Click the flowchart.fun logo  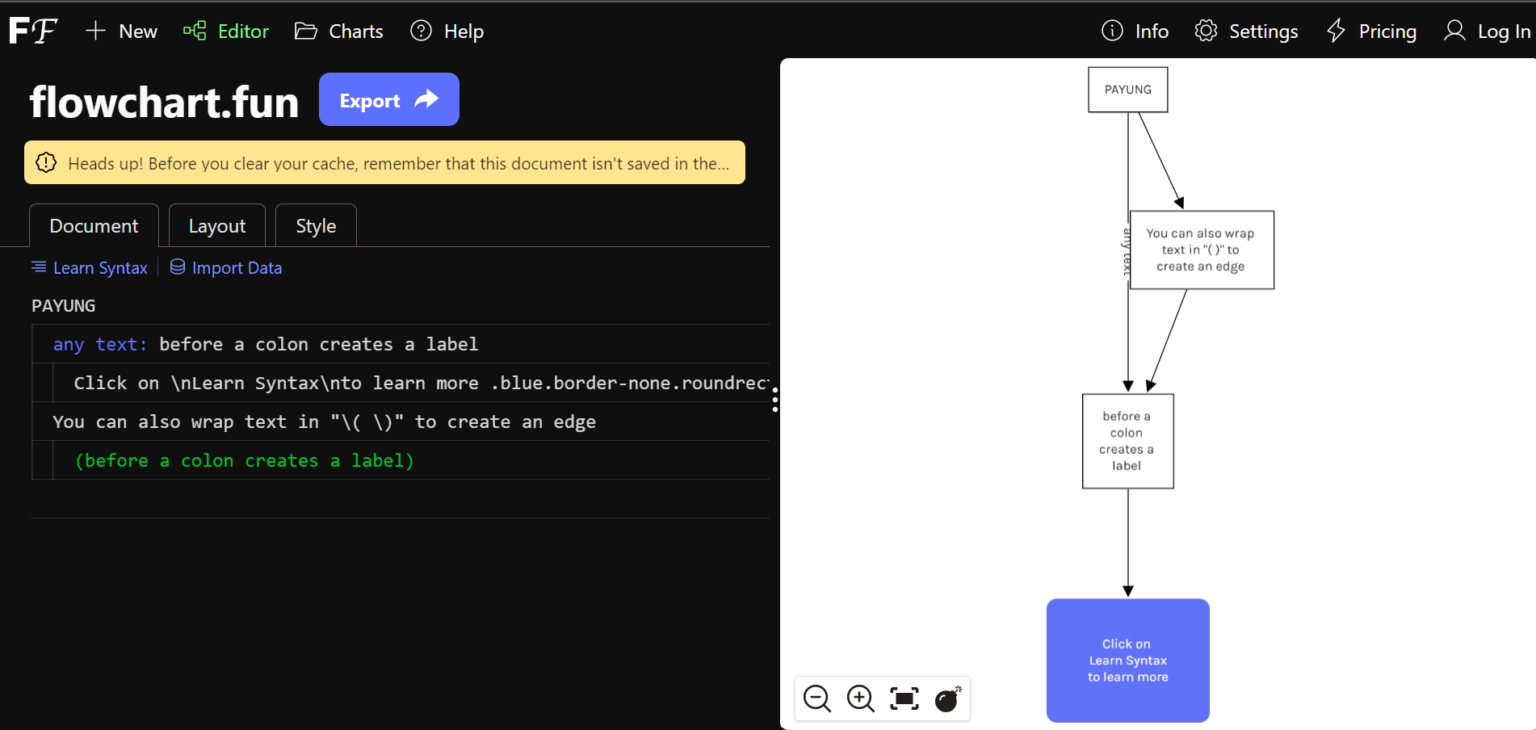[164, 100]
